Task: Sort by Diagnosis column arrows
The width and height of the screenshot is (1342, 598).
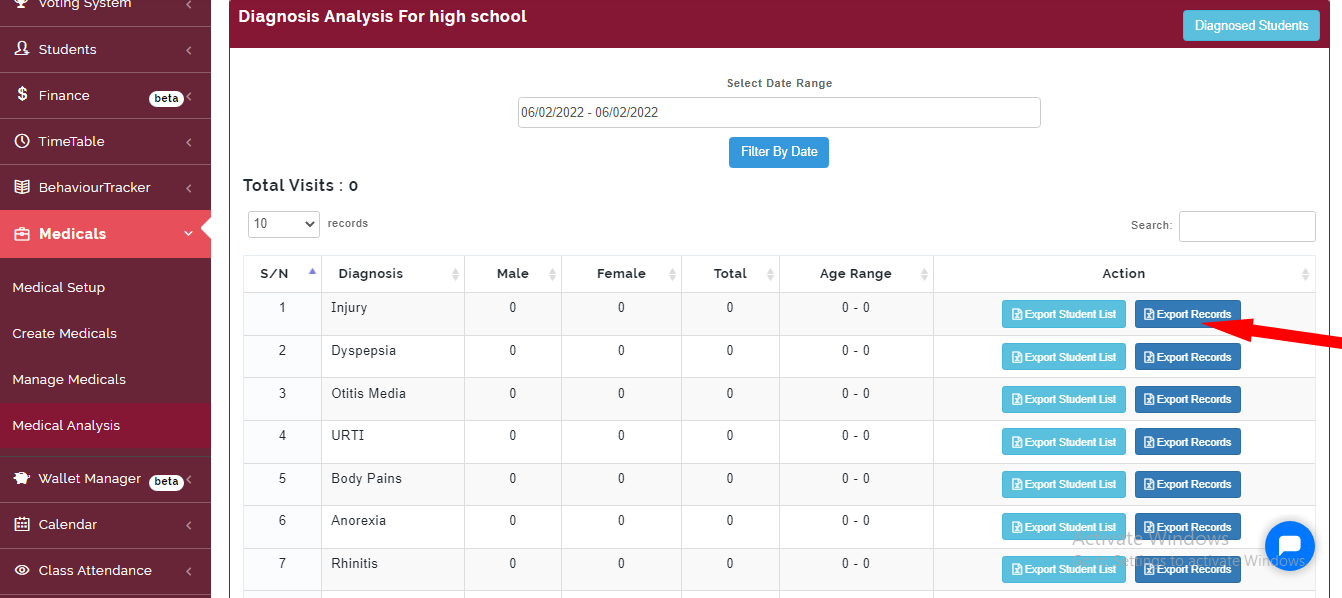Action: coord(456,274)
